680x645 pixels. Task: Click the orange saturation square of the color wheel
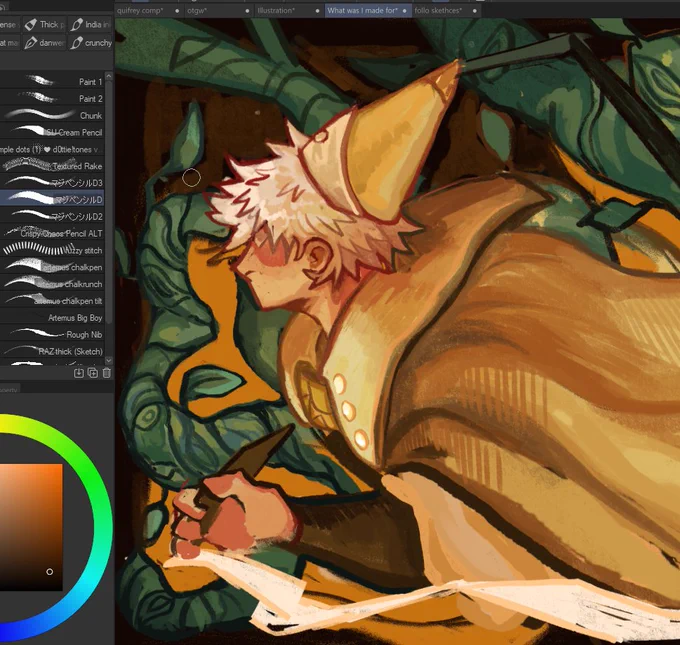pyautogui.click(x=31, y=527)
